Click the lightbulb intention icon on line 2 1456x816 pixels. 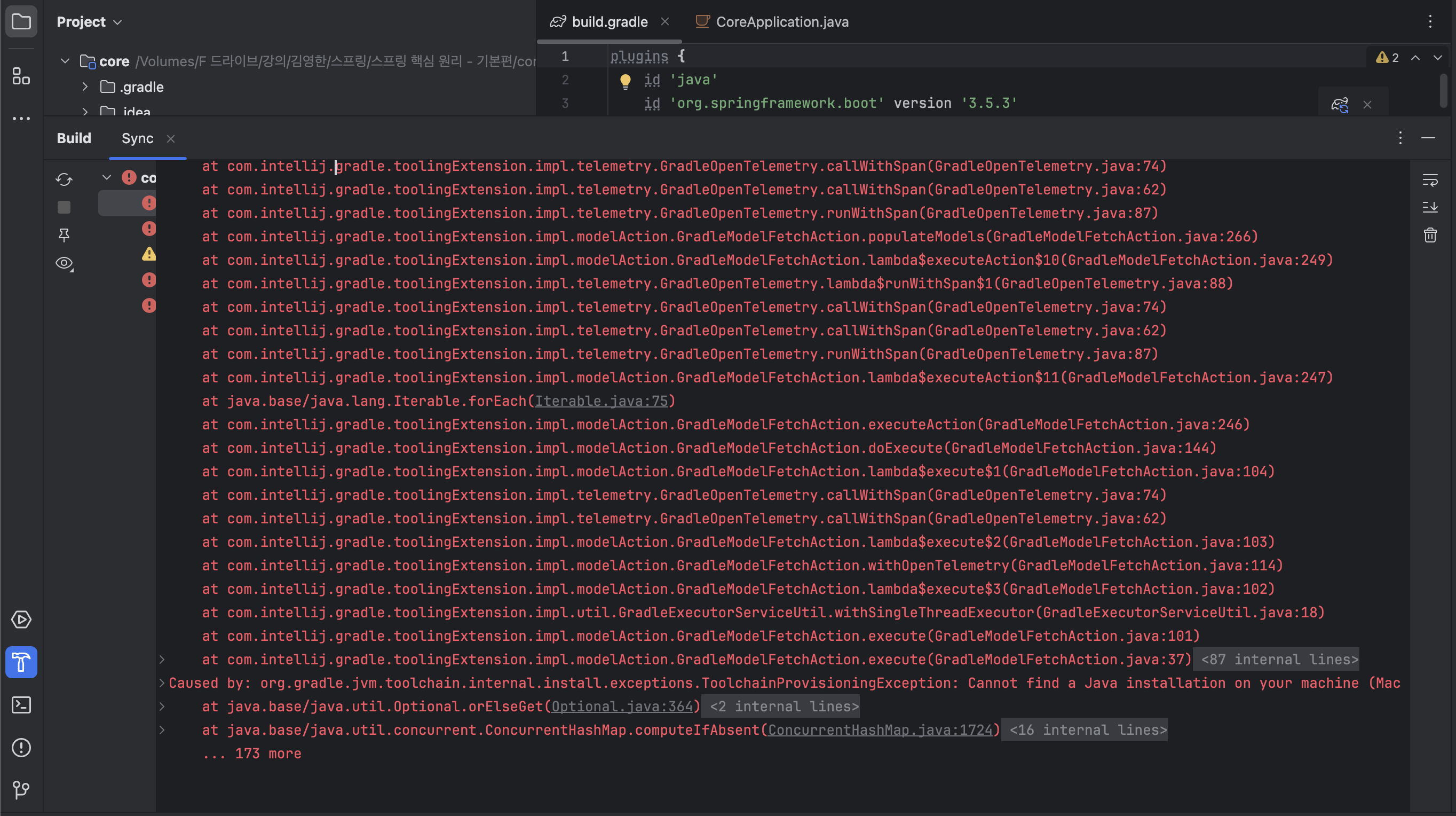625,81
